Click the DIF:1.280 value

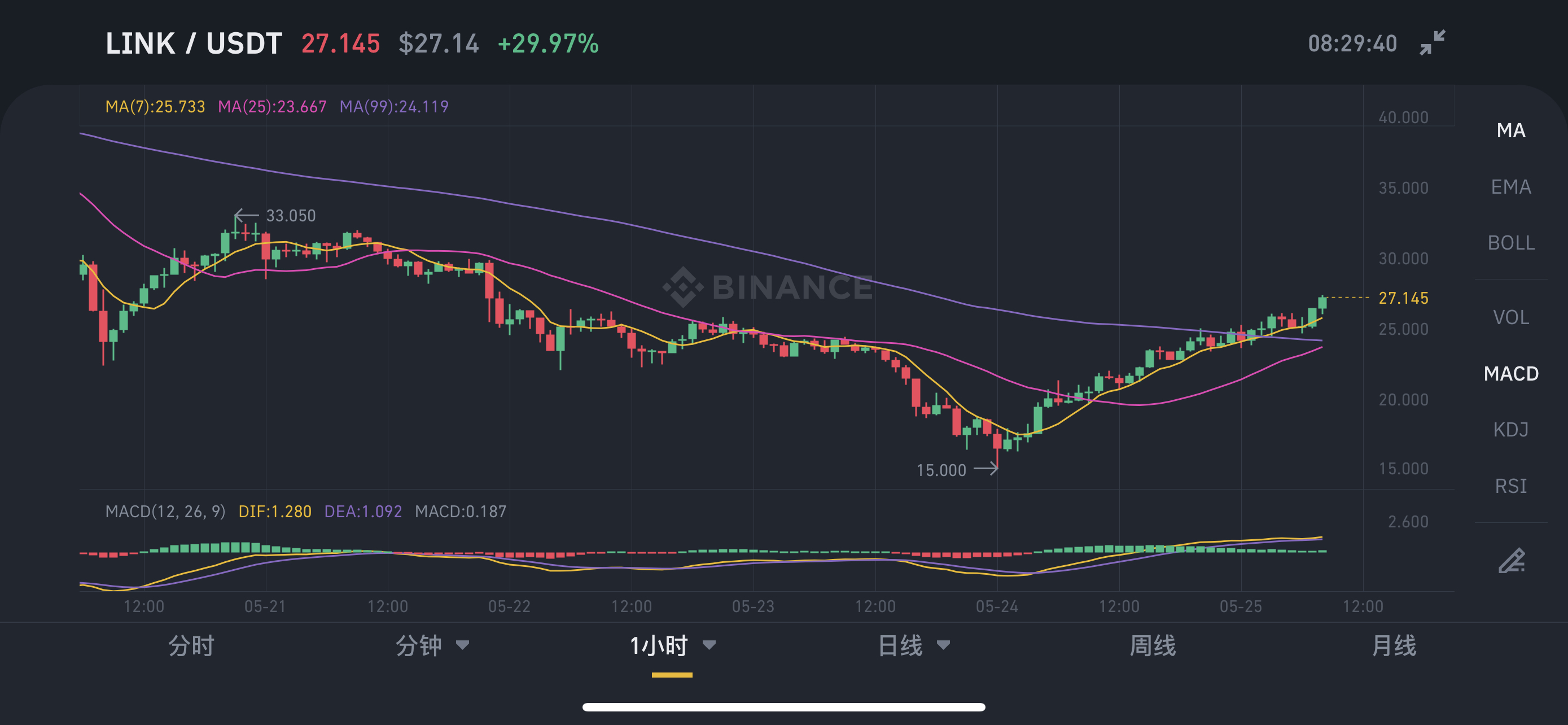pyautogui.click(x=275, y=512)
